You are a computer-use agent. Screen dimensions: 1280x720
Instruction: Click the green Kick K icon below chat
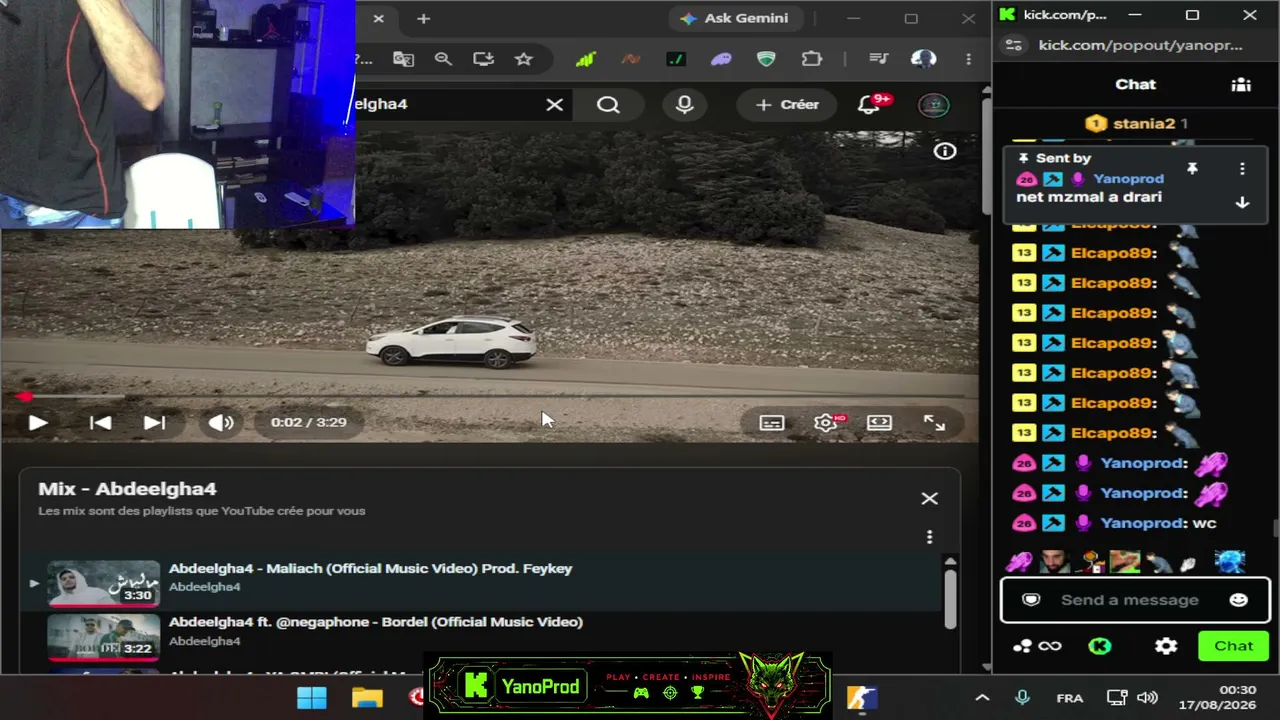click(x=1100, y=646)
